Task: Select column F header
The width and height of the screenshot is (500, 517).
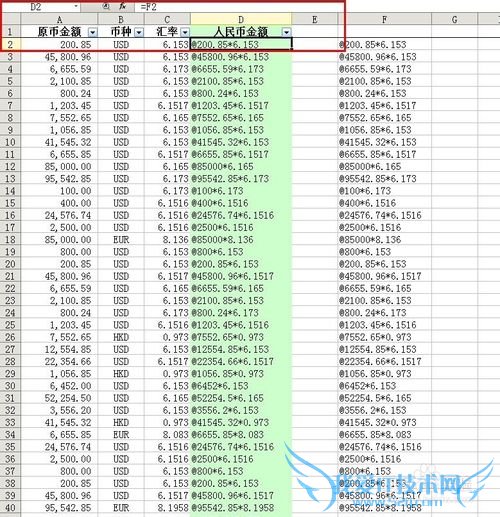Action: click(384, 19)
